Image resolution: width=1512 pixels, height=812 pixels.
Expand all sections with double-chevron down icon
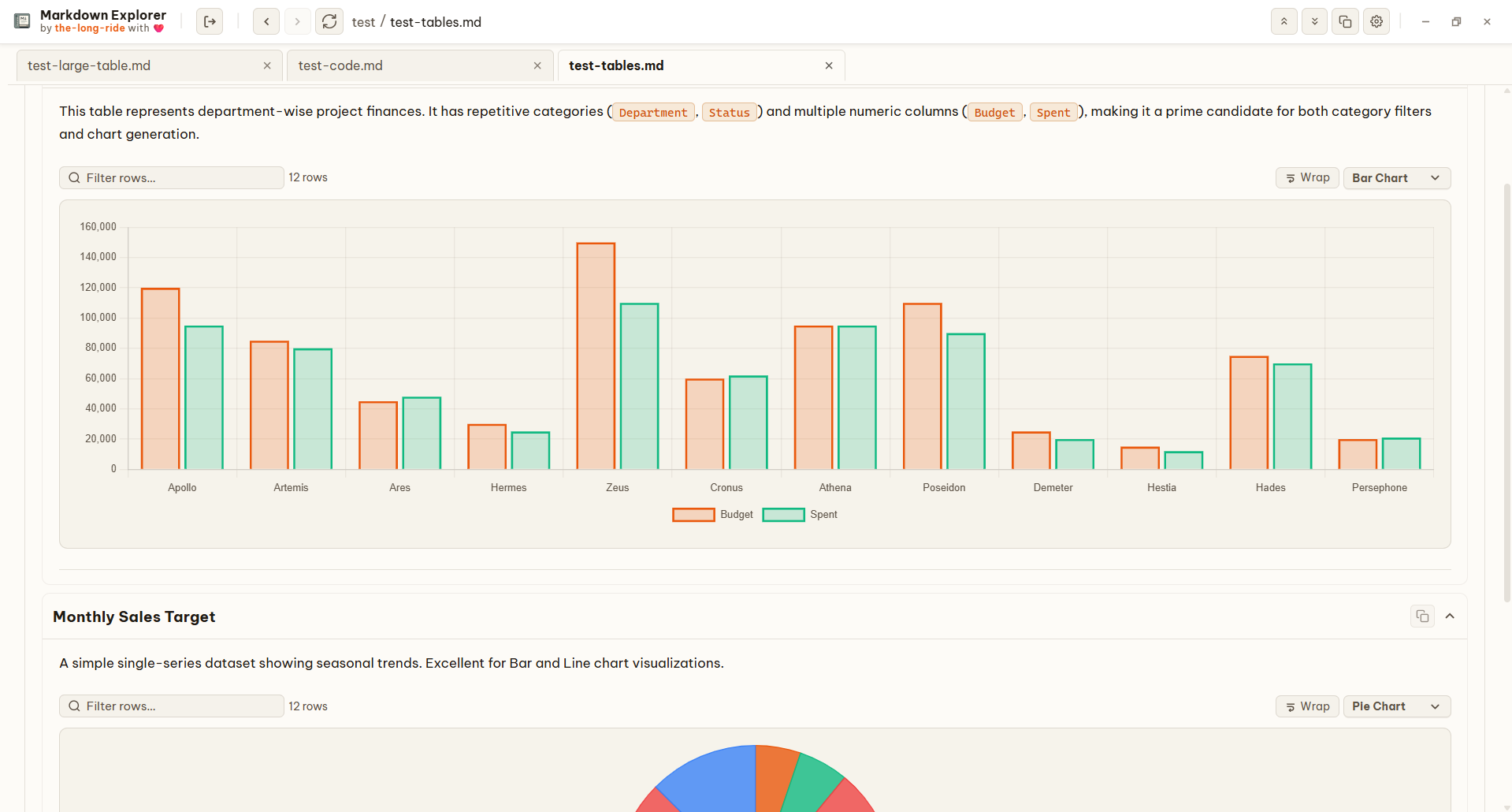click(x=1315, y=21)
